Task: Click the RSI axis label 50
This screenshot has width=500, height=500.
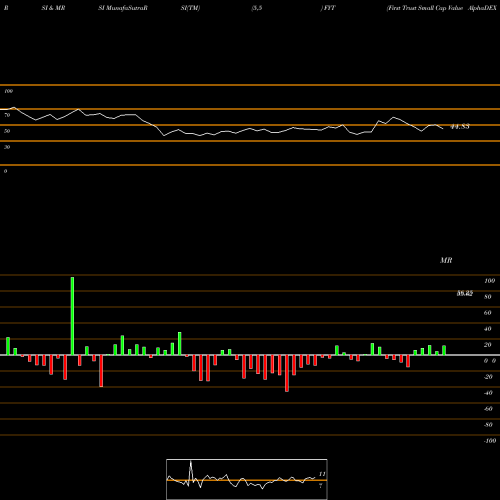Action: tap(7, 131)
